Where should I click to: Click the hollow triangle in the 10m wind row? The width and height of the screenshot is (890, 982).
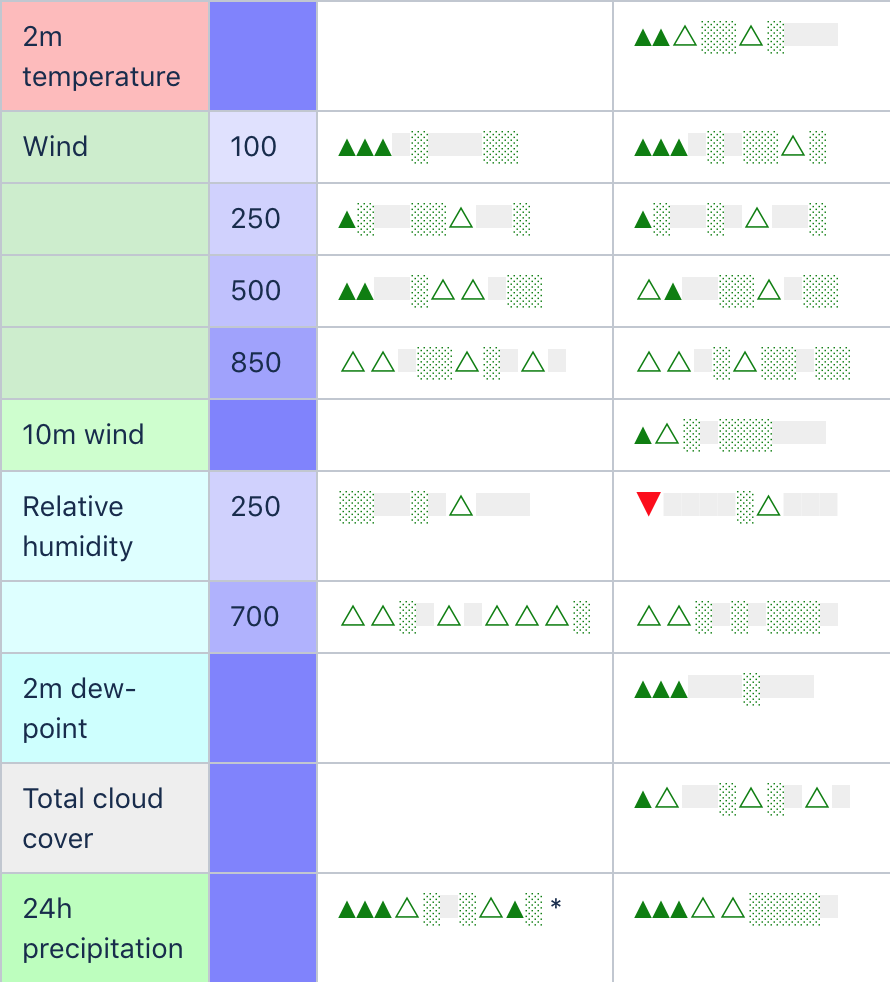[667, 435]
